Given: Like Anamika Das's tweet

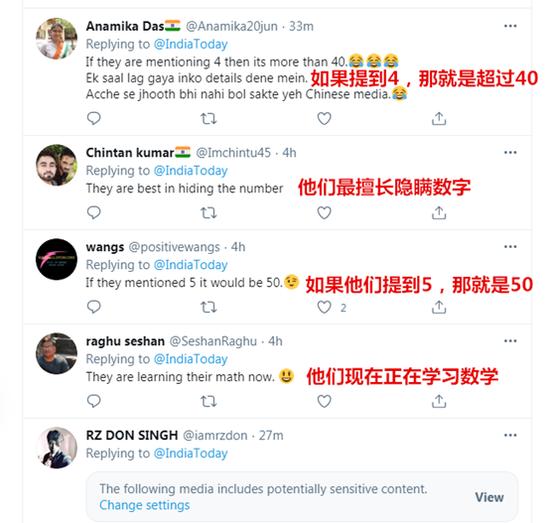Looking at the screenshot, I should [324, 119].
